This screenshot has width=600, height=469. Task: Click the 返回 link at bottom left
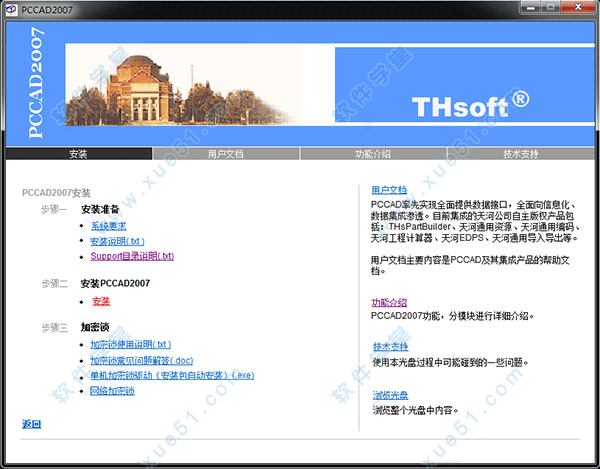[31, 425]
